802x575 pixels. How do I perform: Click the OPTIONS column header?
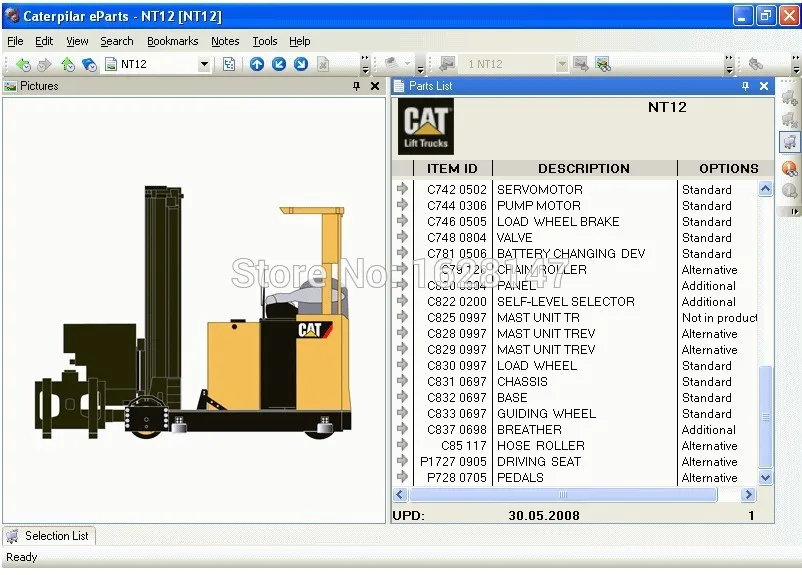pyautogui.click(x=728, y=168)
